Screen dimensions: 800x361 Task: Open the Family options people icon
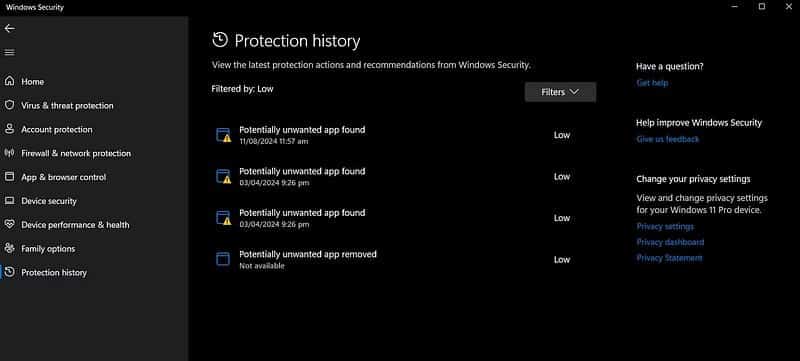(9, 248)
